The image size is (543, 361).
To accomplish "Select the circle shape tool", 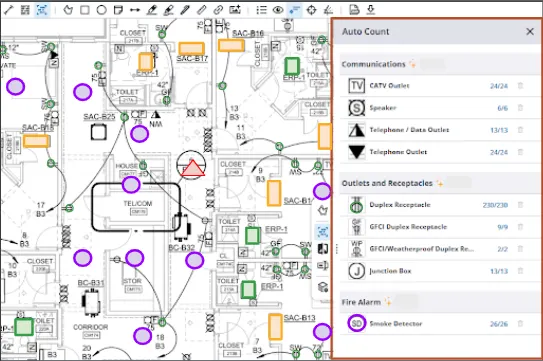I will coord(101,10).
